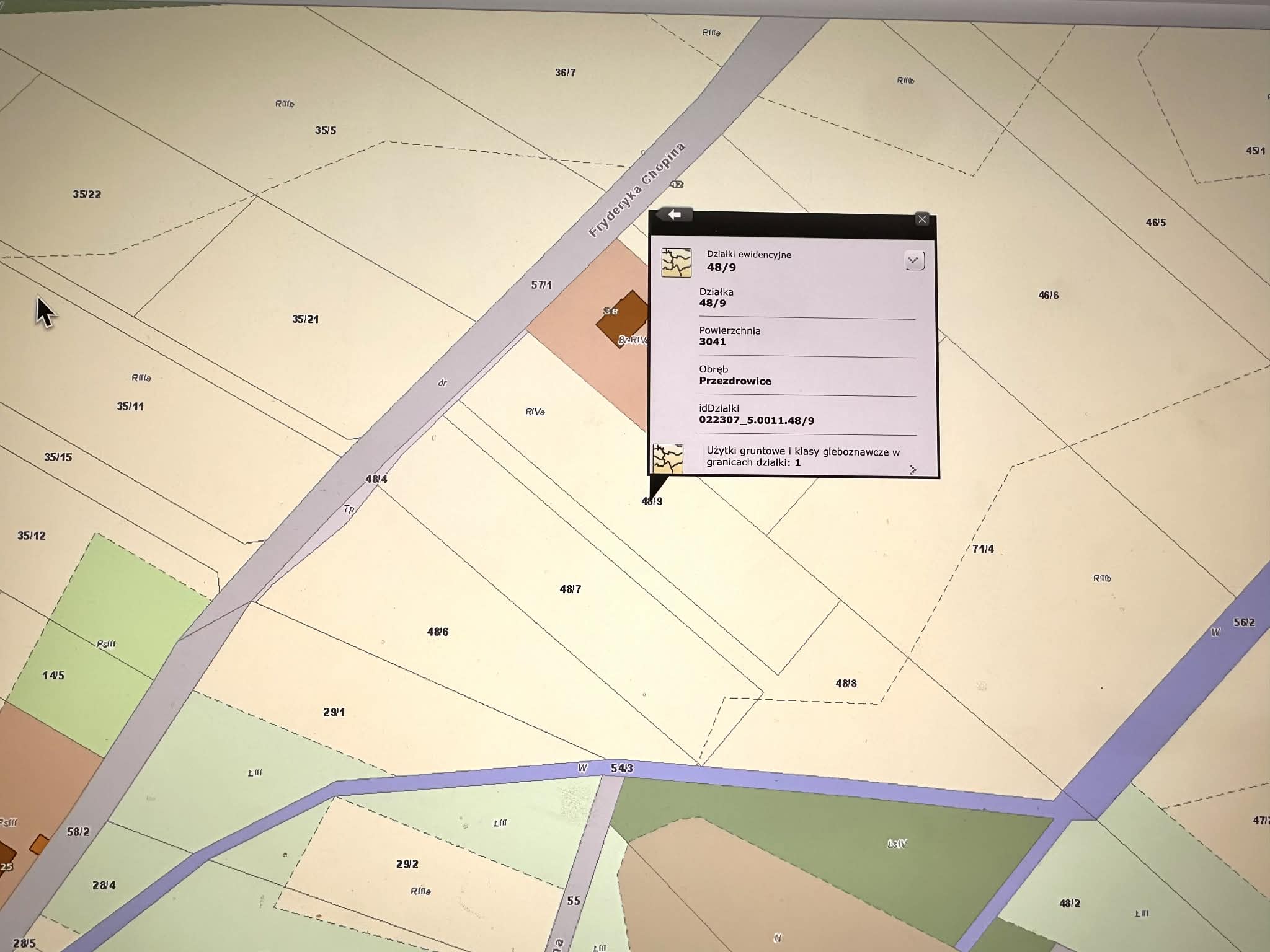Close the parcel 48/9 info popup
1270x952 pixels.
(921, 219)
